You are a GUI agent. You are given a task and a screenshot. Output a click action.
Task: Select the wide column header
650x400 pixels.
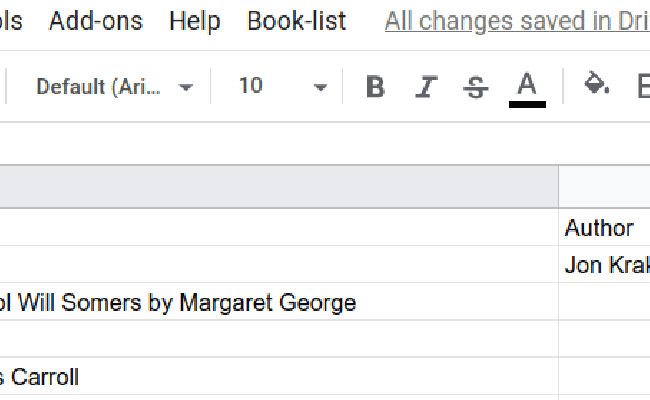click(279, 187)
